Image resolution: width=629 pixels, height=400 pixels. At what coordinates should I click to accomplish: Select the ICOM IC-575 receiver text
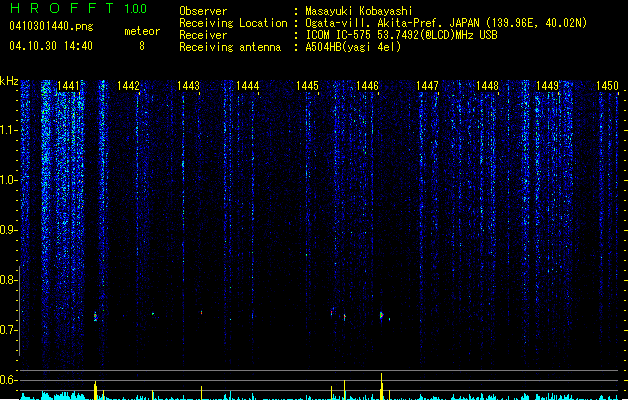[401, 35]
